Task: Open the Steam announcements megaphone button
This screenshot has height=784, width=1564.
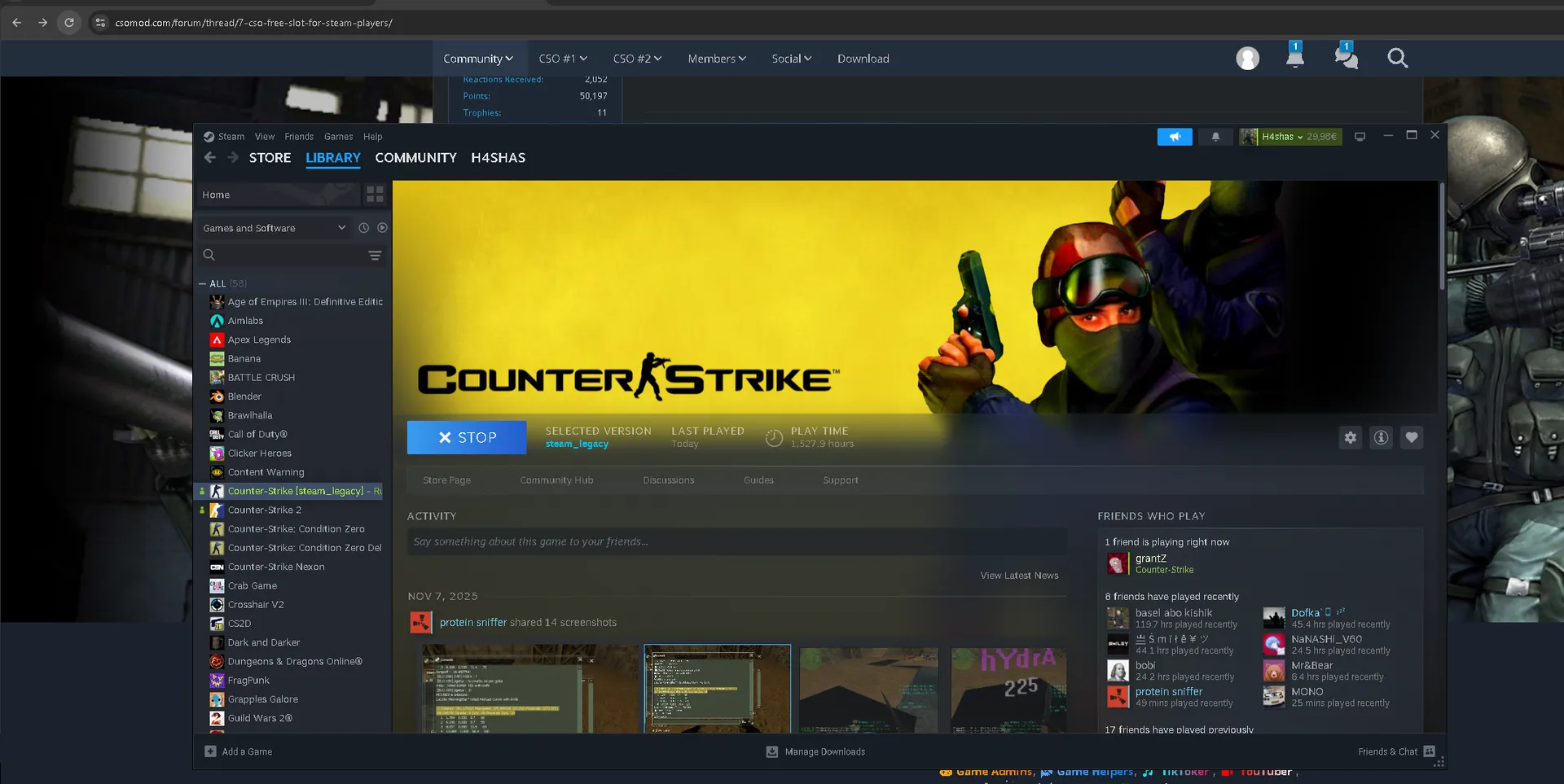Action: point(1175,137)
